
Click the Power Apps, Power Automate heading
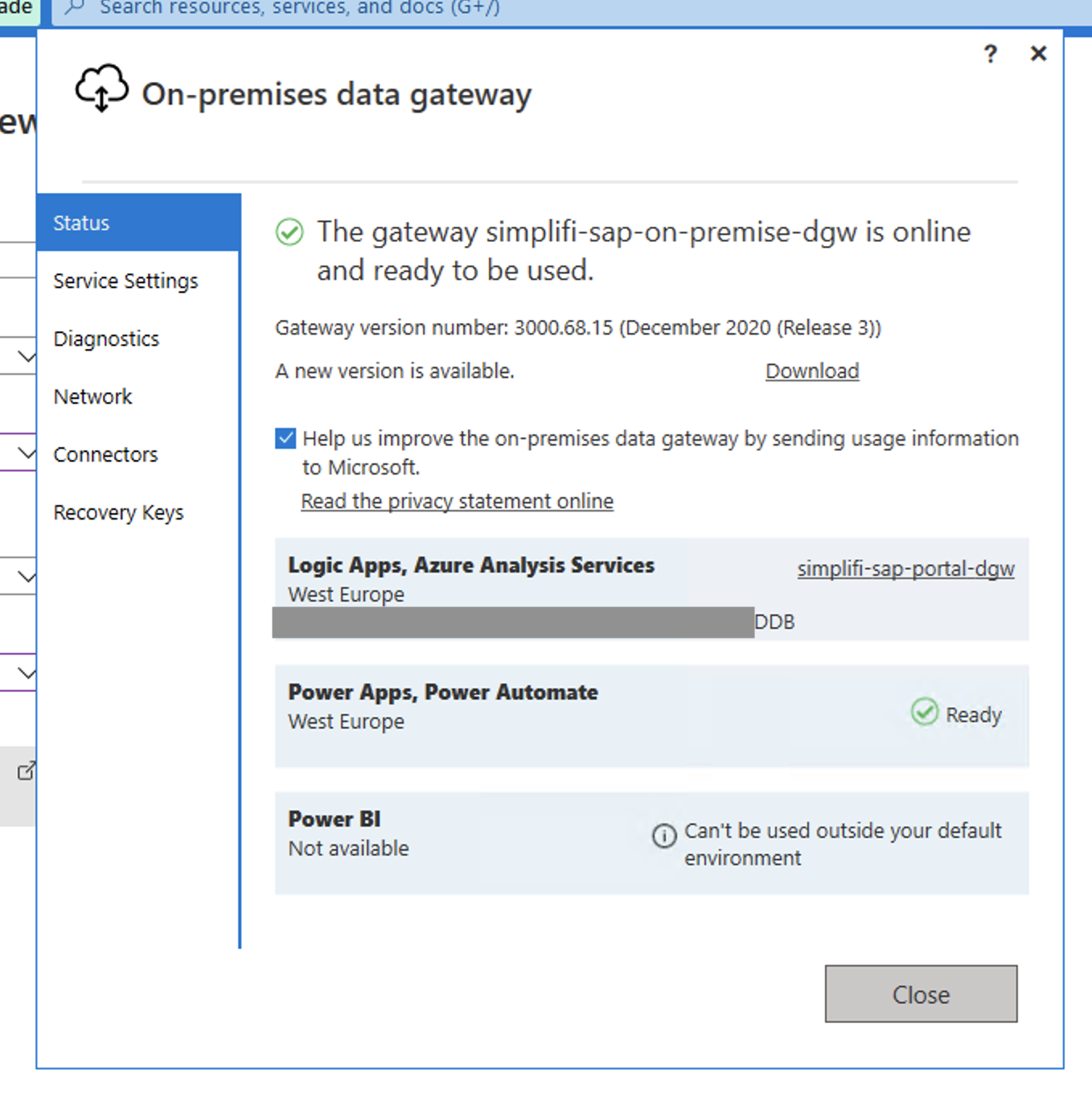point(443,692)
